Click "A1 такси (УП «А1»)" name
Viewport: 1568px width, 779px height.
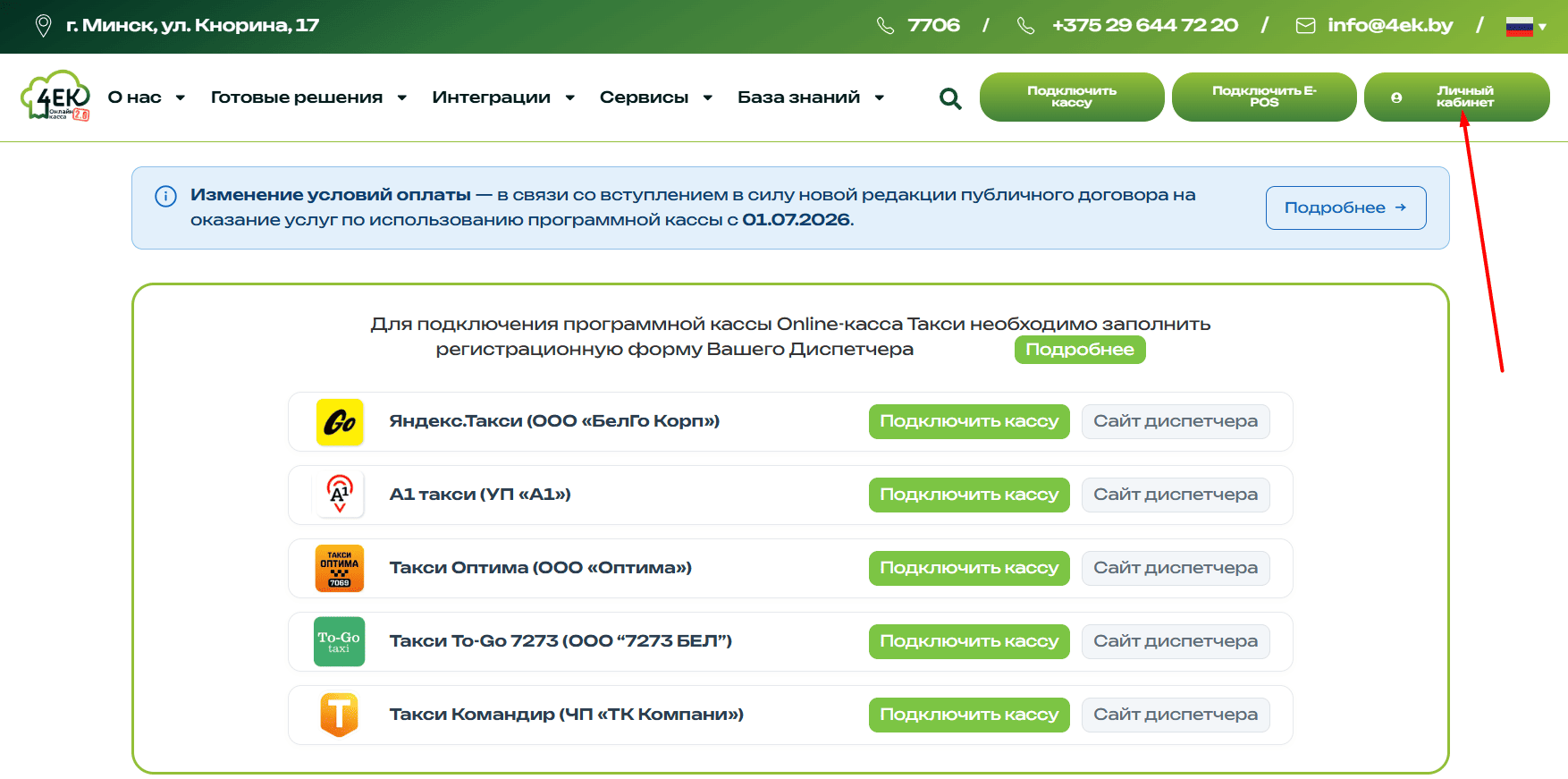pyautogui.click(x=480, y=495)
